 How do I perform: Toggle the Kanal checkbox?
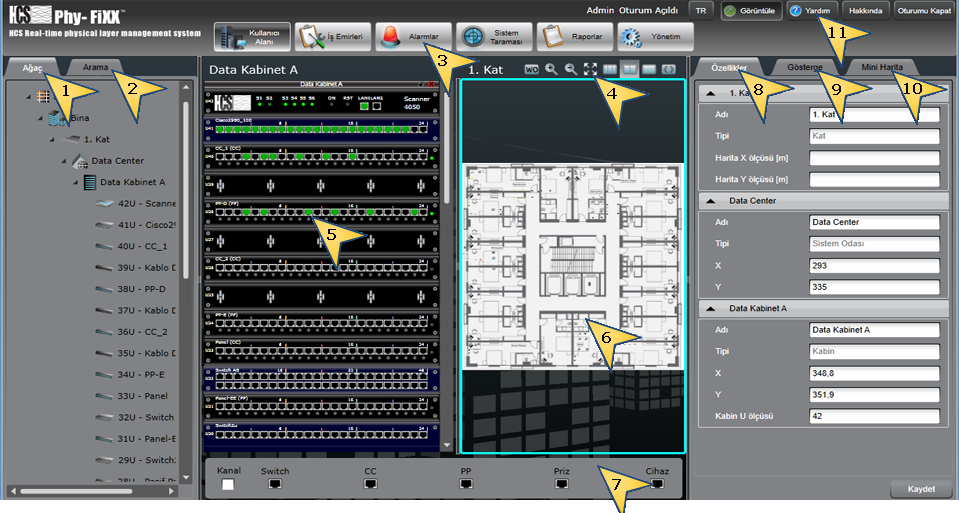[x=227, y=484]
